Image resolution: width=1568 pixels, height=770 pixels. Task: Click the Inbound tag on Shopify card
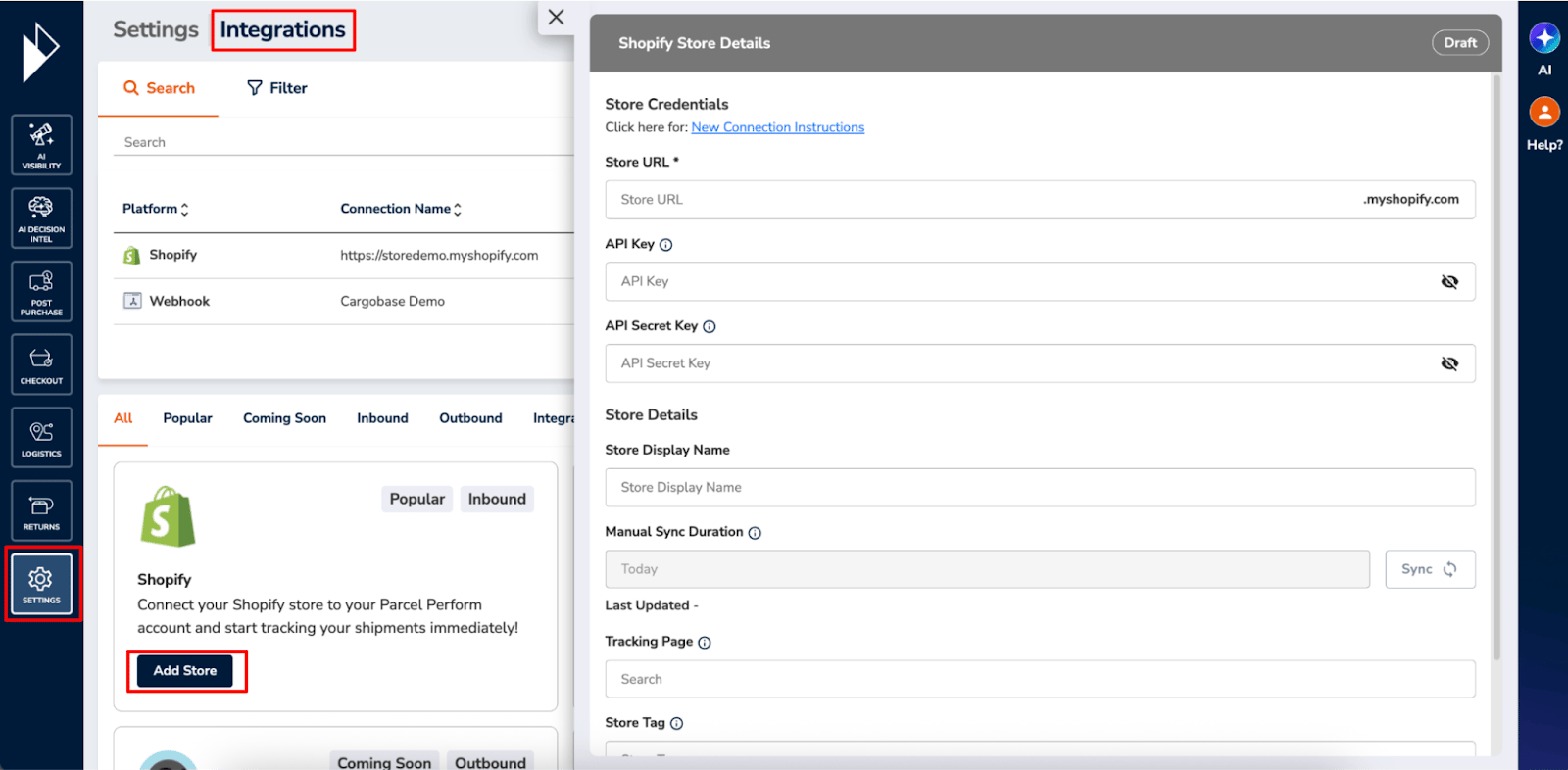pyautogui.click(x=497, y=499)
